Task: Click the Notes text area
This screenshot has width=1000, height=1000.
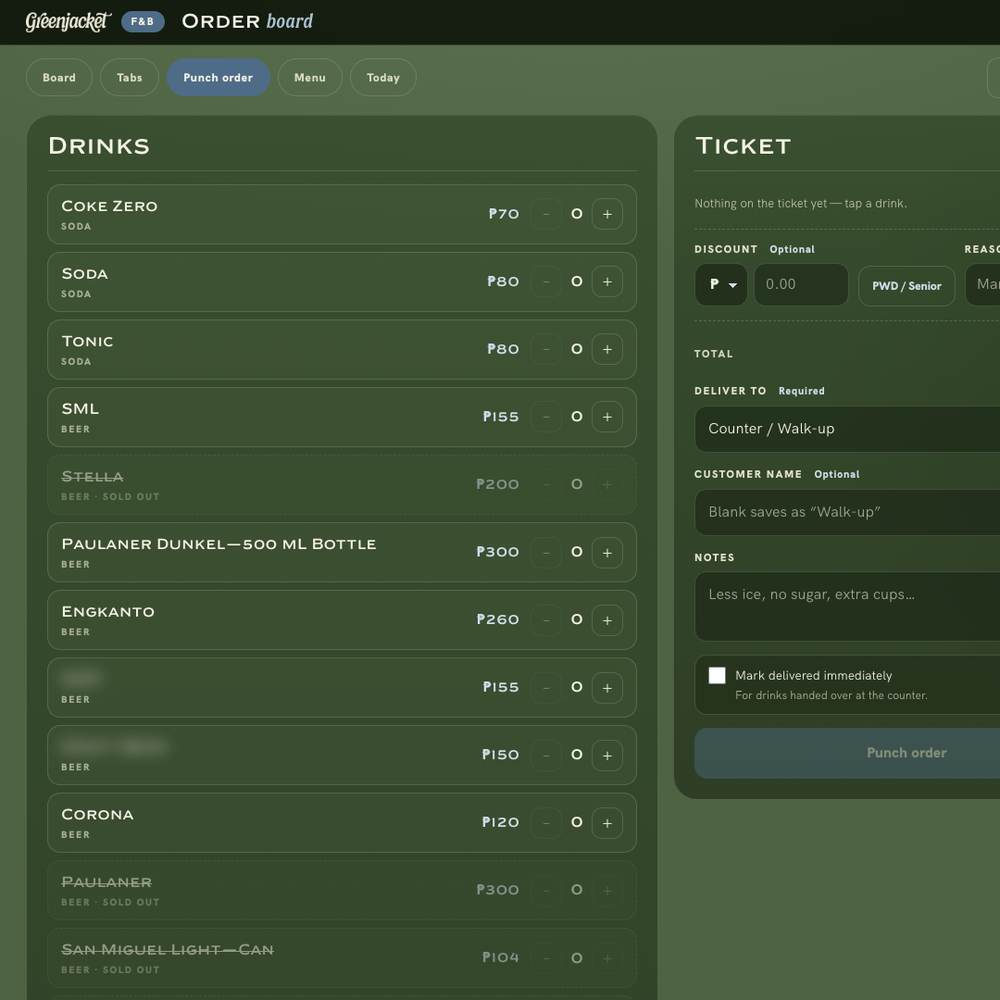Action: click(848, 607)
